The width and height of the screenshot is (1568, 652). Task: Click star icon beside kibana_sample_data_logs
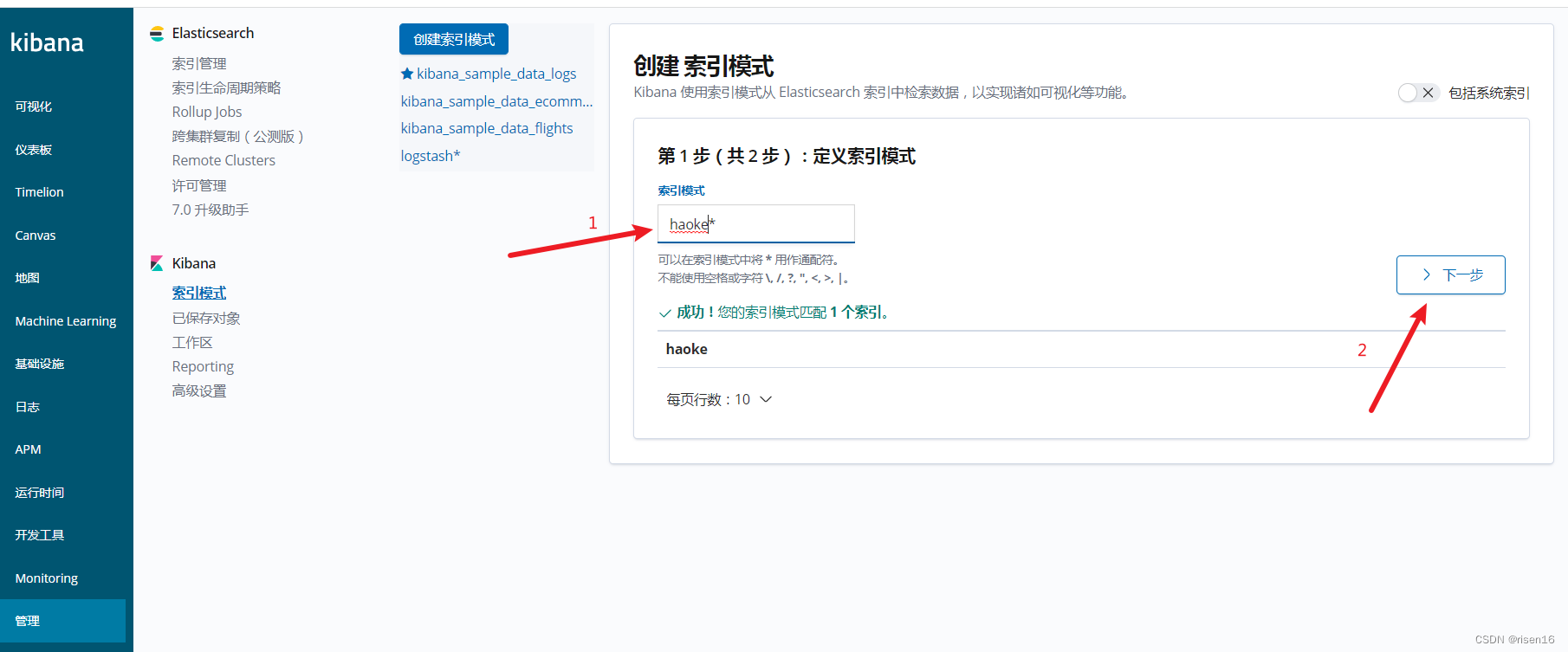point(407,74)
